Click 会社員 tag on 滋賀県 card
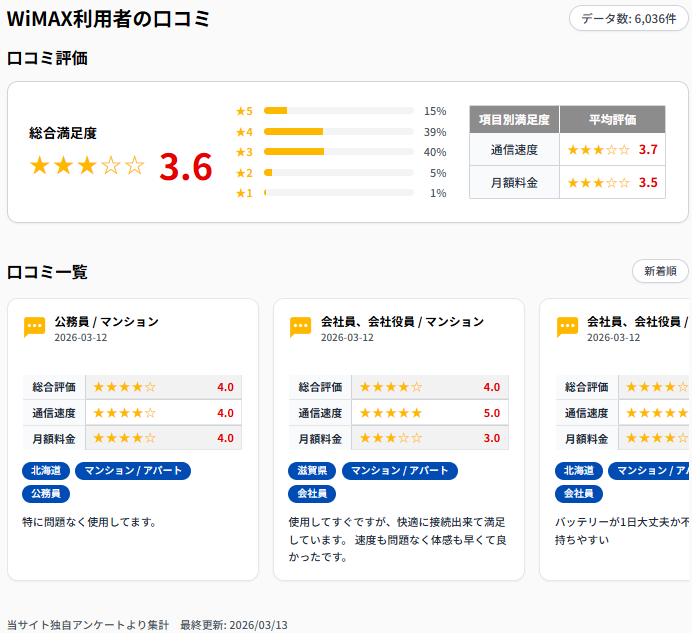 312,494
